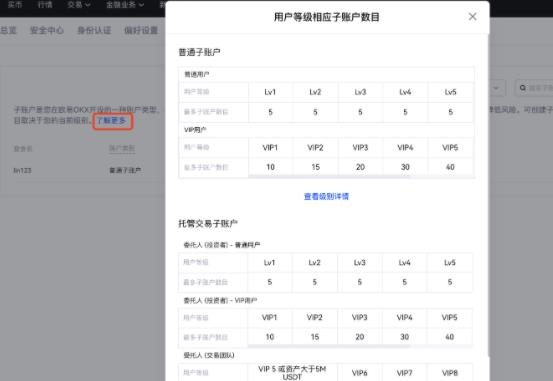Screen dimensions: 553x381
Task: Switch to the 偏好设置 tab
Action: click(141, 30)
